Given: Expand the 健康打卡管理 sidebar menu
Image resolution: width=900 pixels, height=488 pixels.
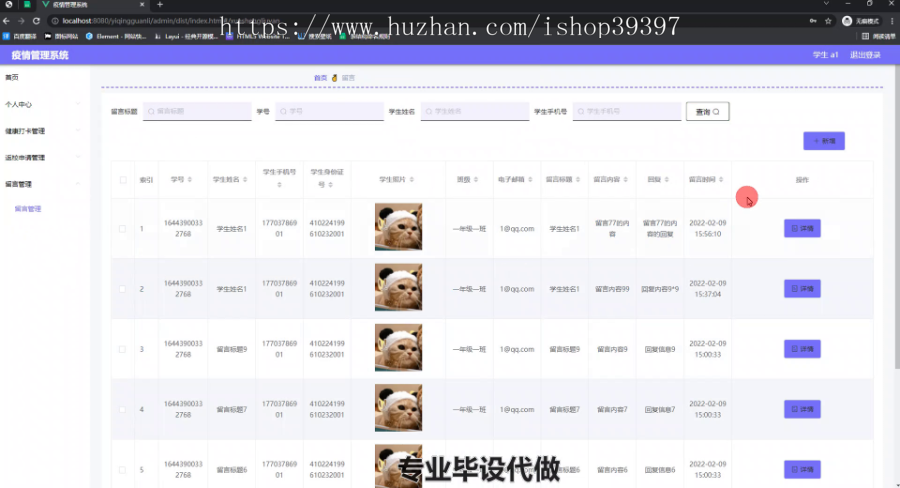Looking at the screenshot, I should [45, 131].
